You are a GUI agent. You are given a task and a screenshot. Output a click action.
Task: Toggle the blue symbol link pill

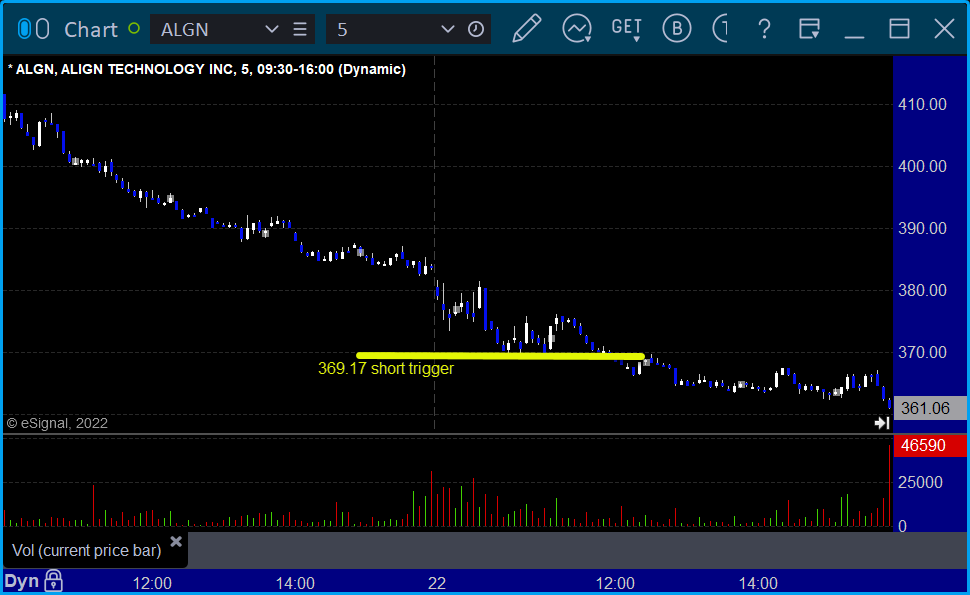click(x=24, y=29)
